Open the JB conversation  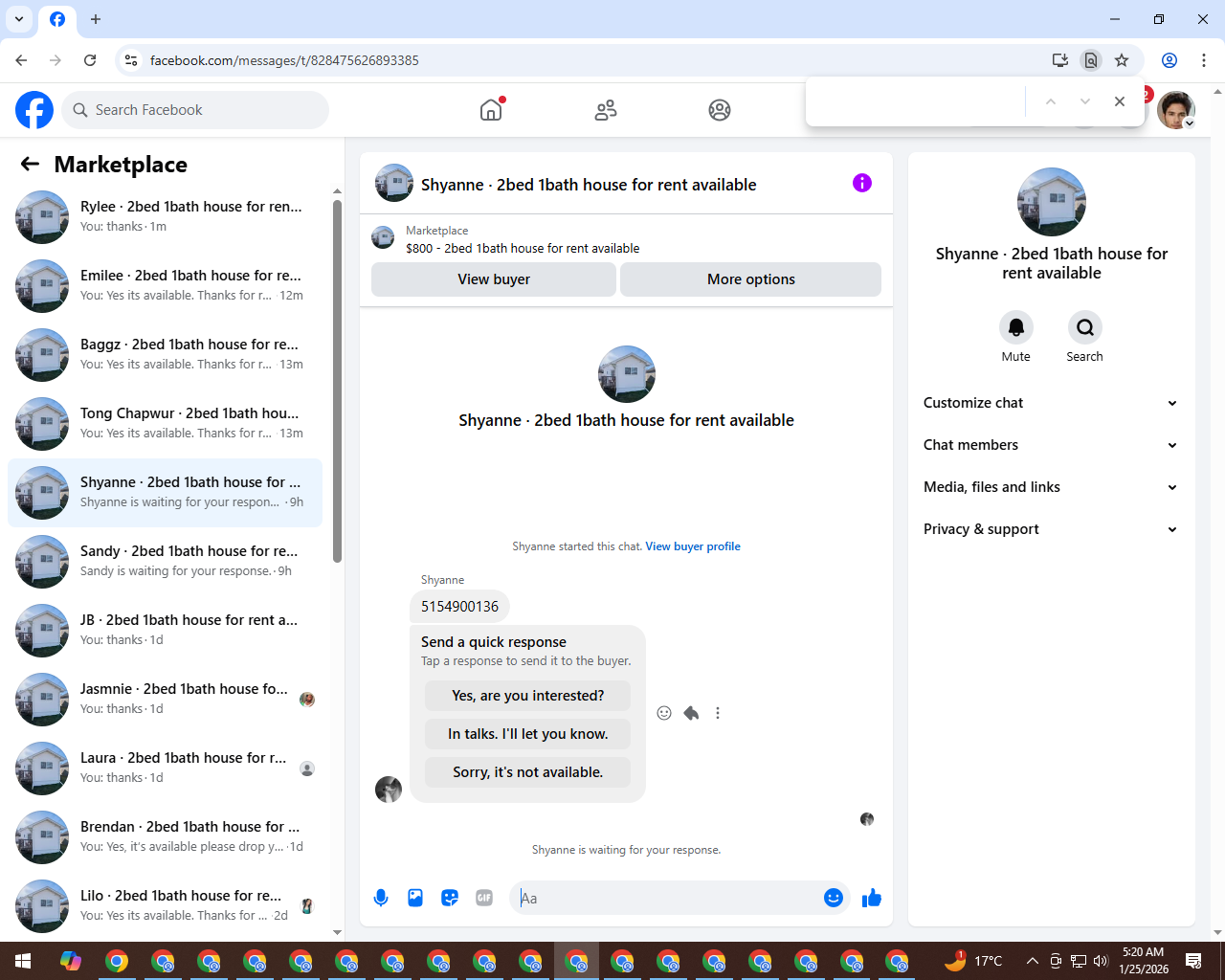(x=166, y=631)
